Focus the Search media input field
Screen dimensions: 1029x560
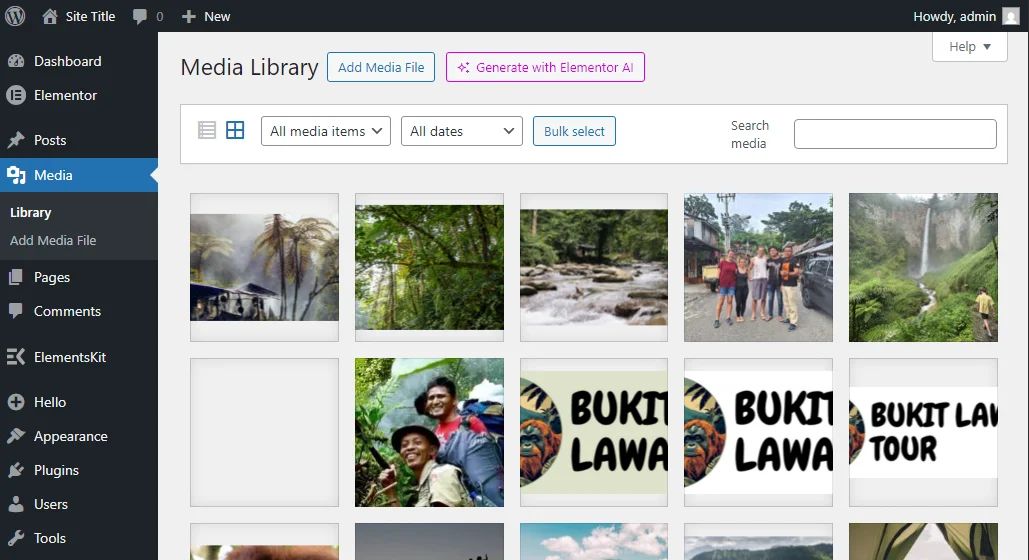(895, 134)
